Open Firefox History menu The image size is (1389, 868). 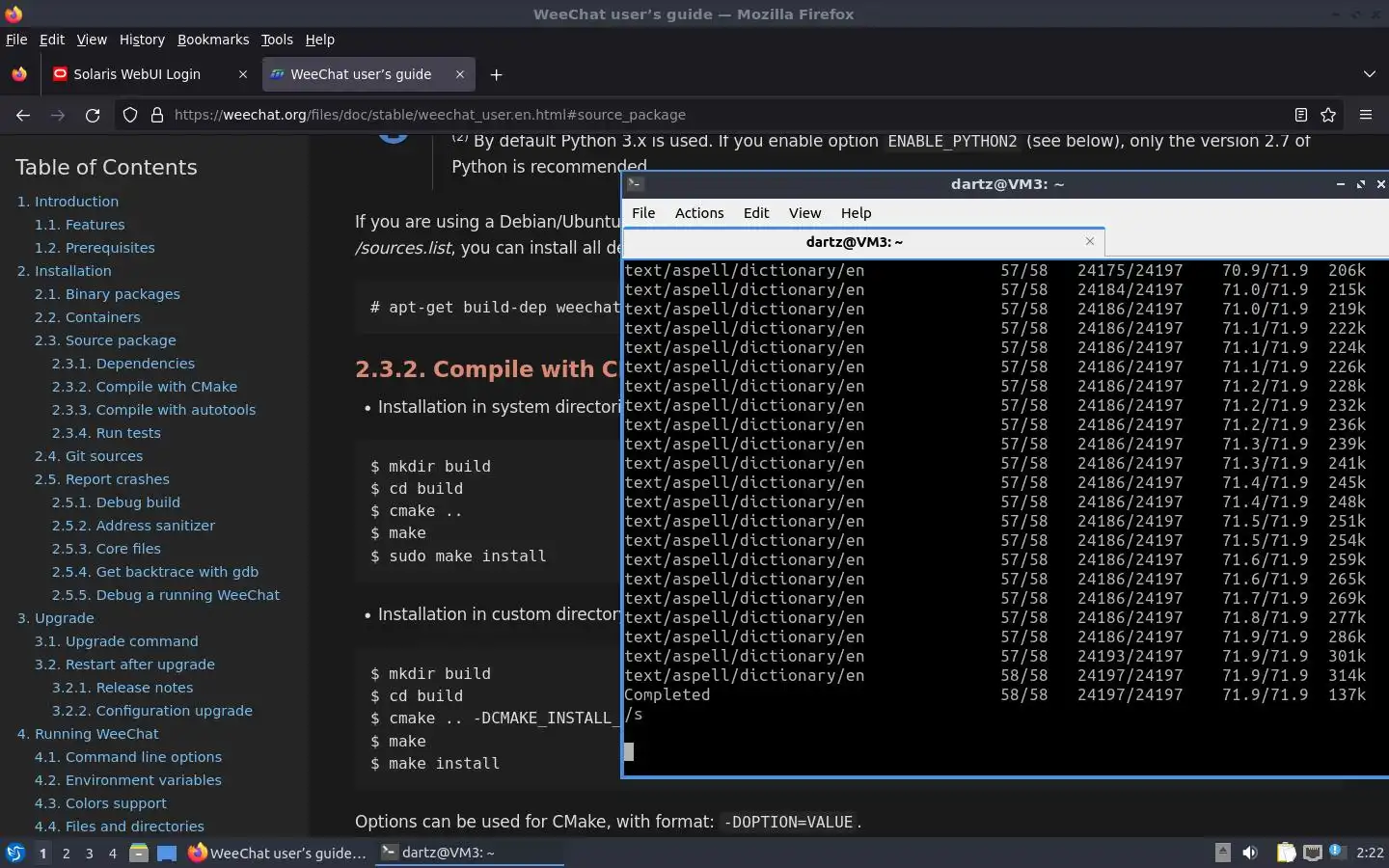point(142,40)
